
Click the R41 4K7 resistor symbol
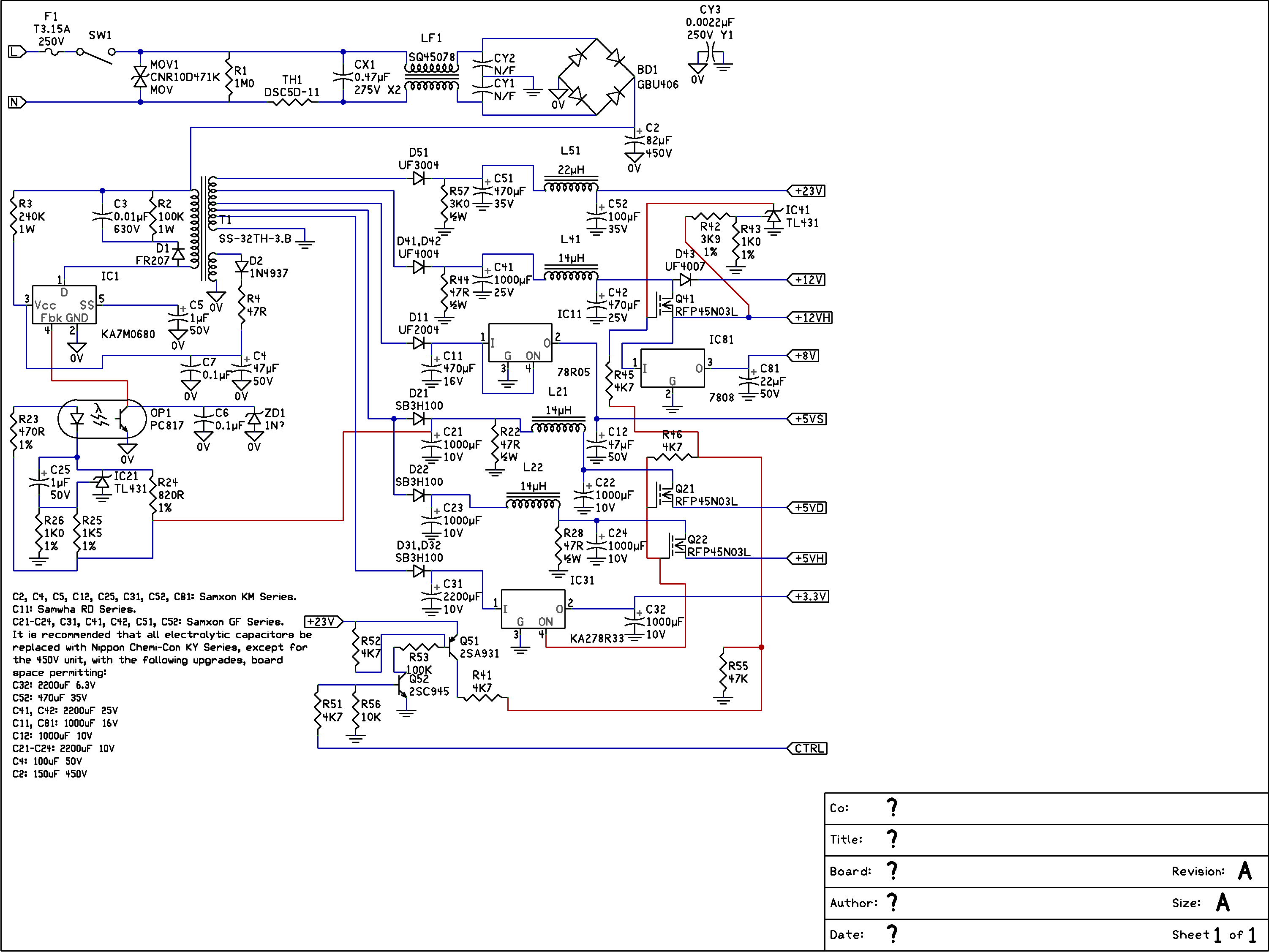[x=482, y=698]
